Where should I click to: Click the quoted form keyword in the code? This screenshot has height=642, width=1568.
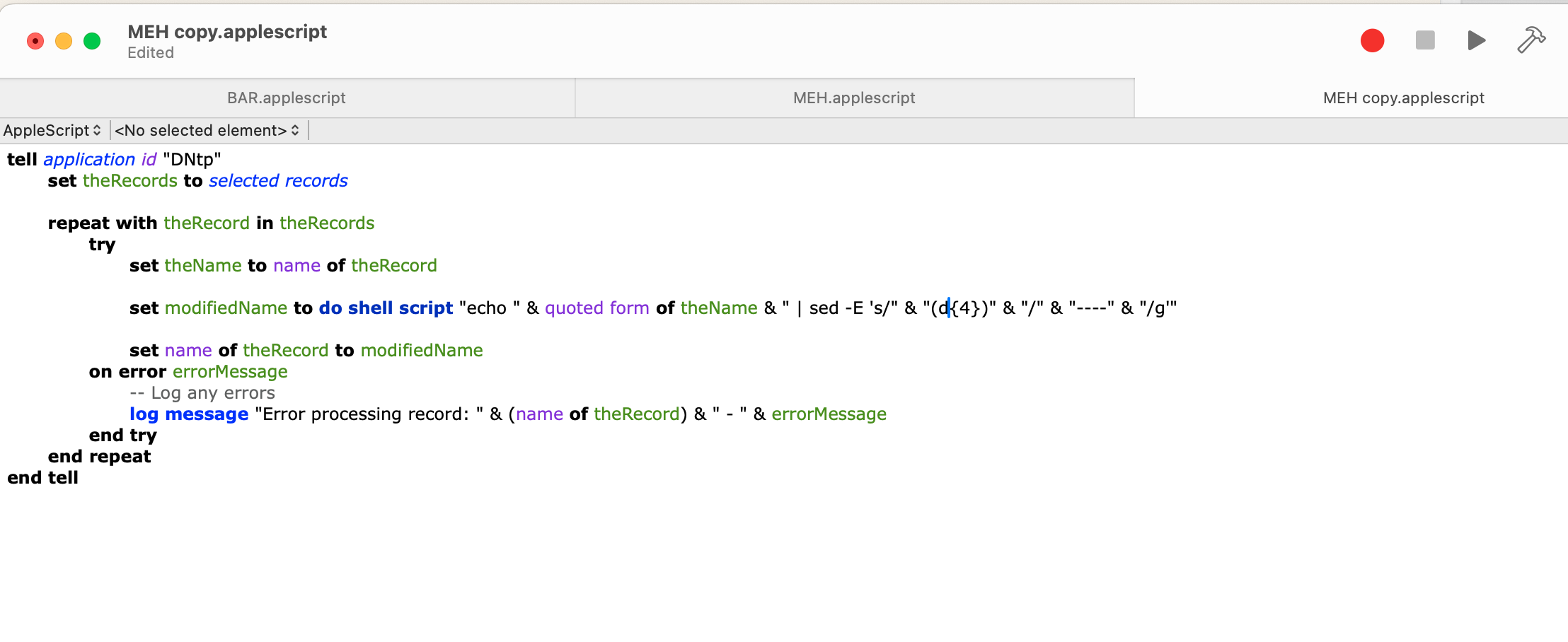596,308
